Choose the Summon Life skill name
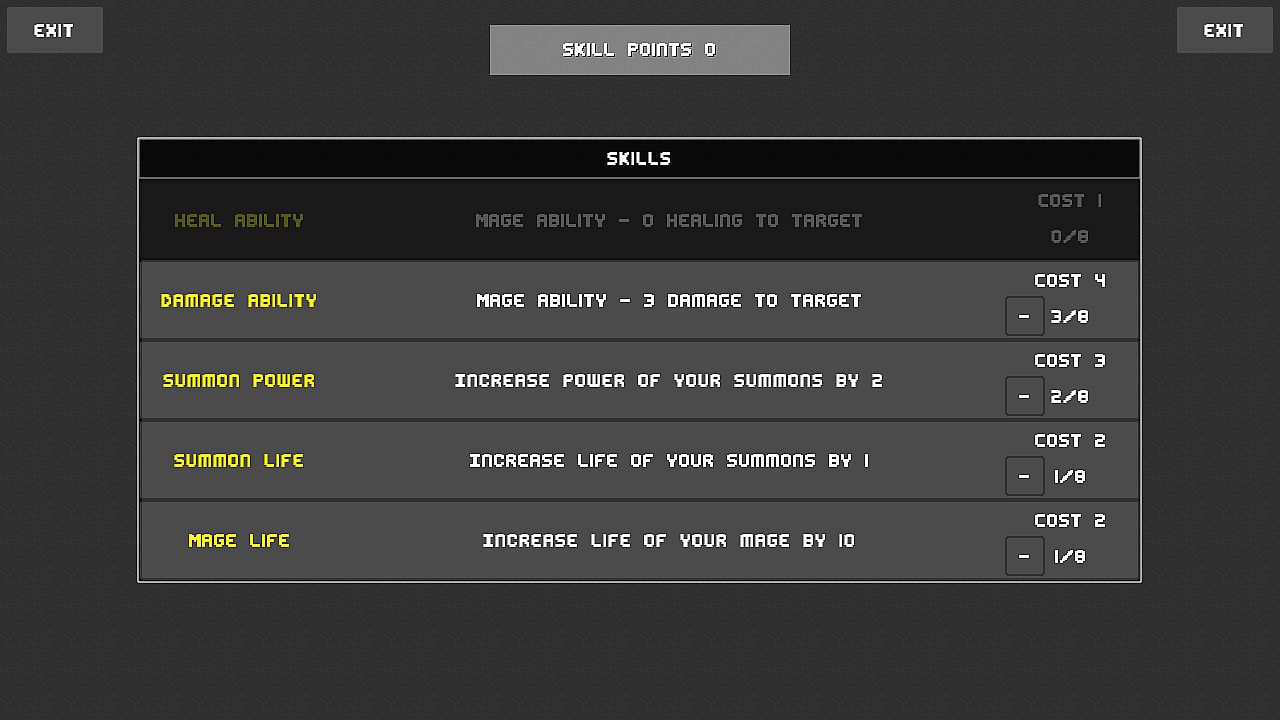The width and height of the screenshot is (1280, 720). point(239,460)
